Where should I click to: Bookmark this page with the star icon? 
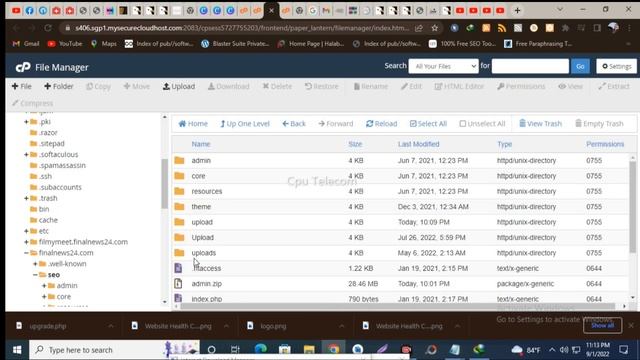435,28
